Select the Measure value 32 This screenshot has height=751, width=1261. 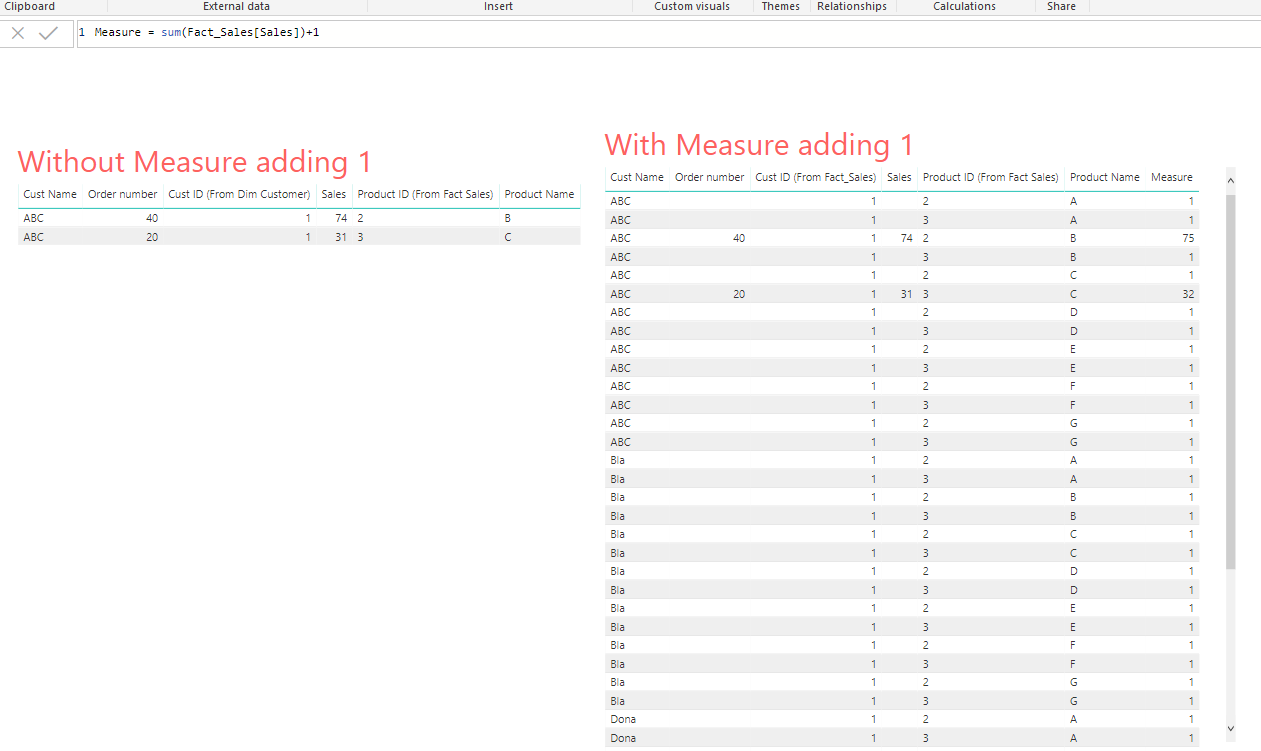[x=1186, y=294]
